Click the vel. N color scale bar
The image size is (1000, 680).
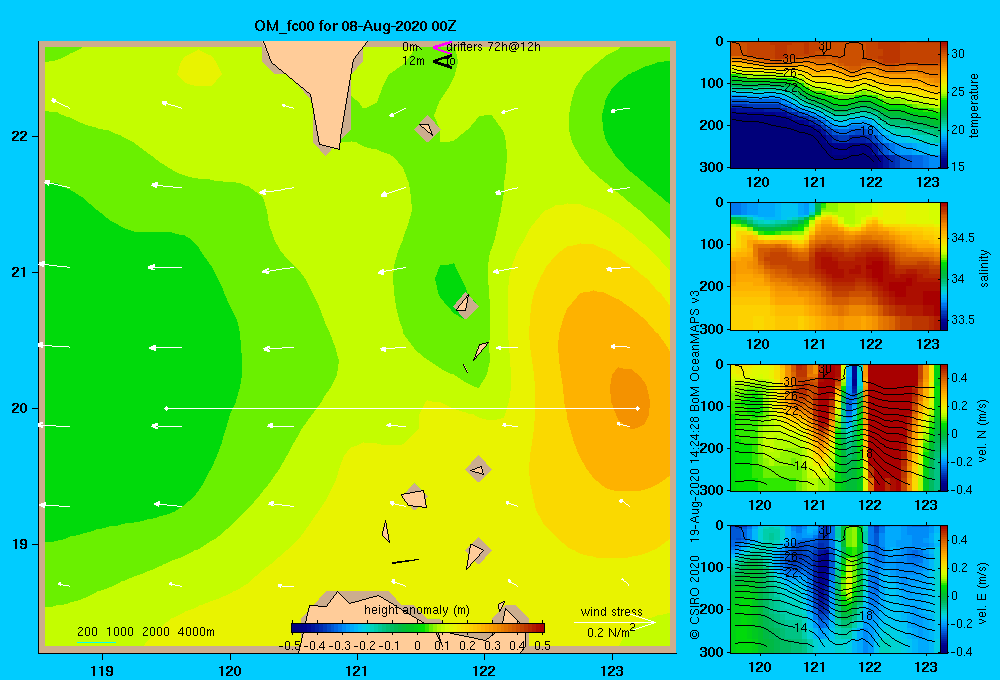tap(944, 427)
